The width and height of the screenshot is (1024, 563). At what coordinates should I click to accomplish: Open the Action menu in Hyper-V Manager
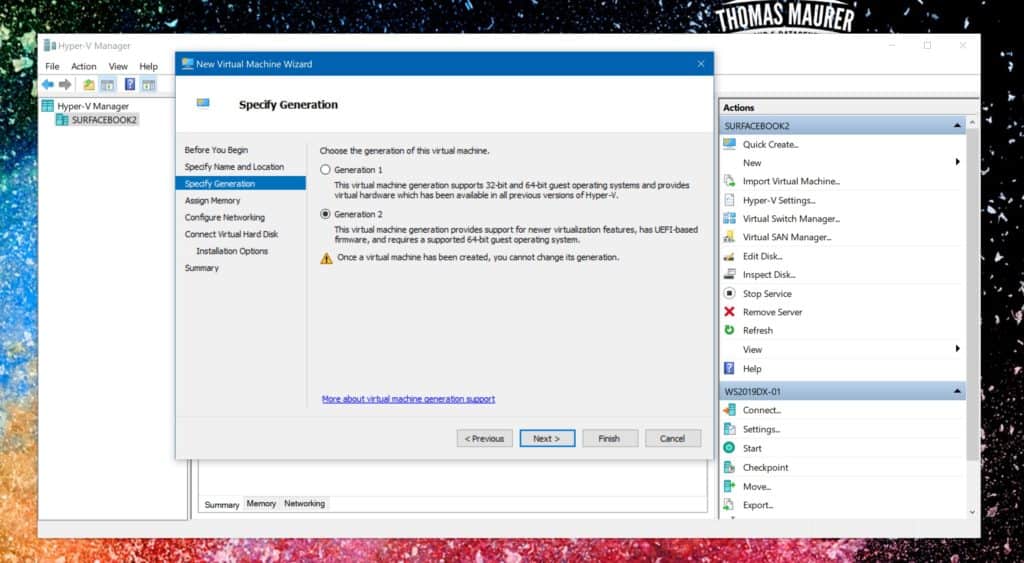click(84, 66)
